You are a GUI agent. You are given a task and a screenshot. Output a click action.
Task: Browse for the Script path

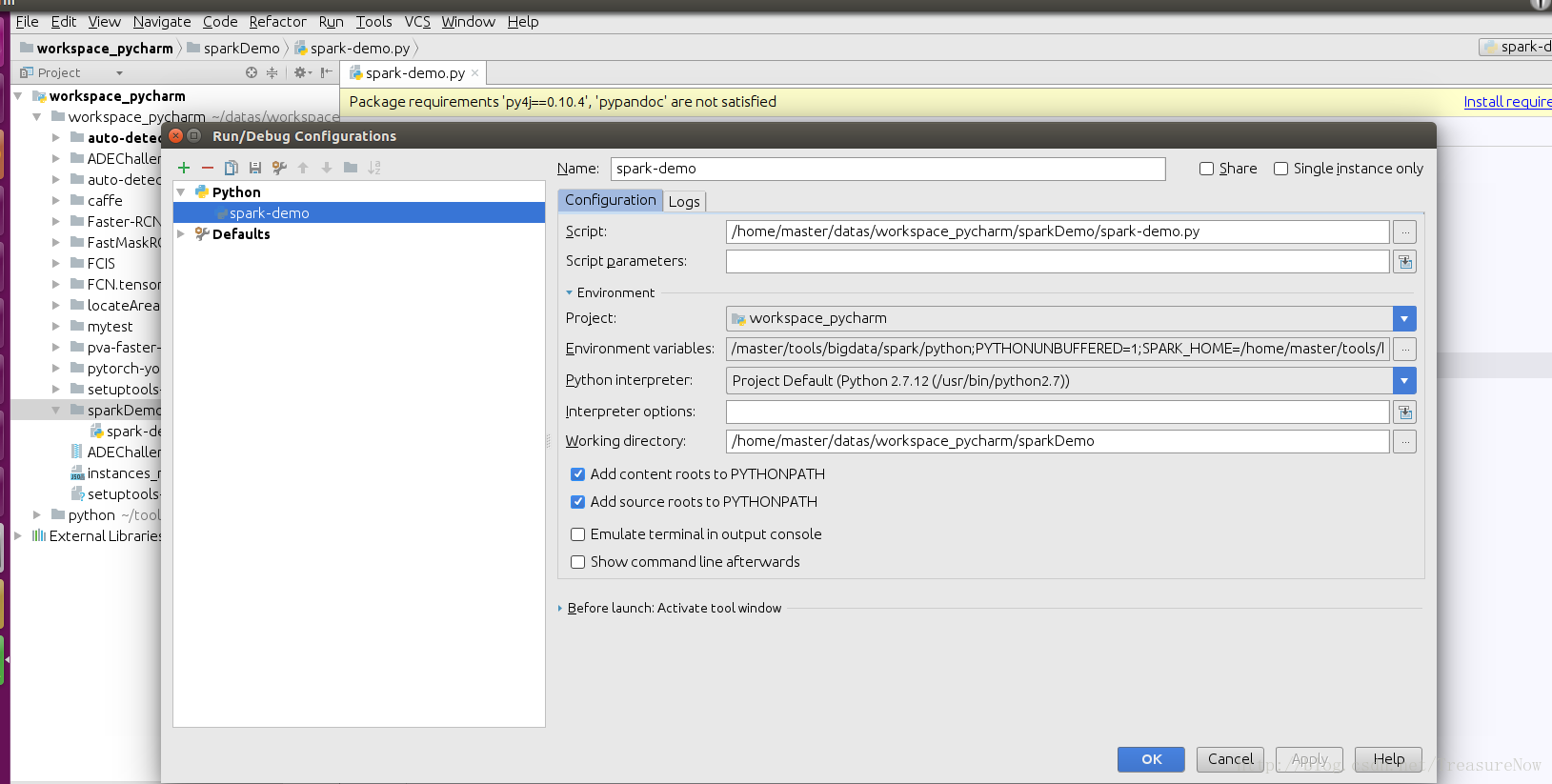coord(1404,231)
